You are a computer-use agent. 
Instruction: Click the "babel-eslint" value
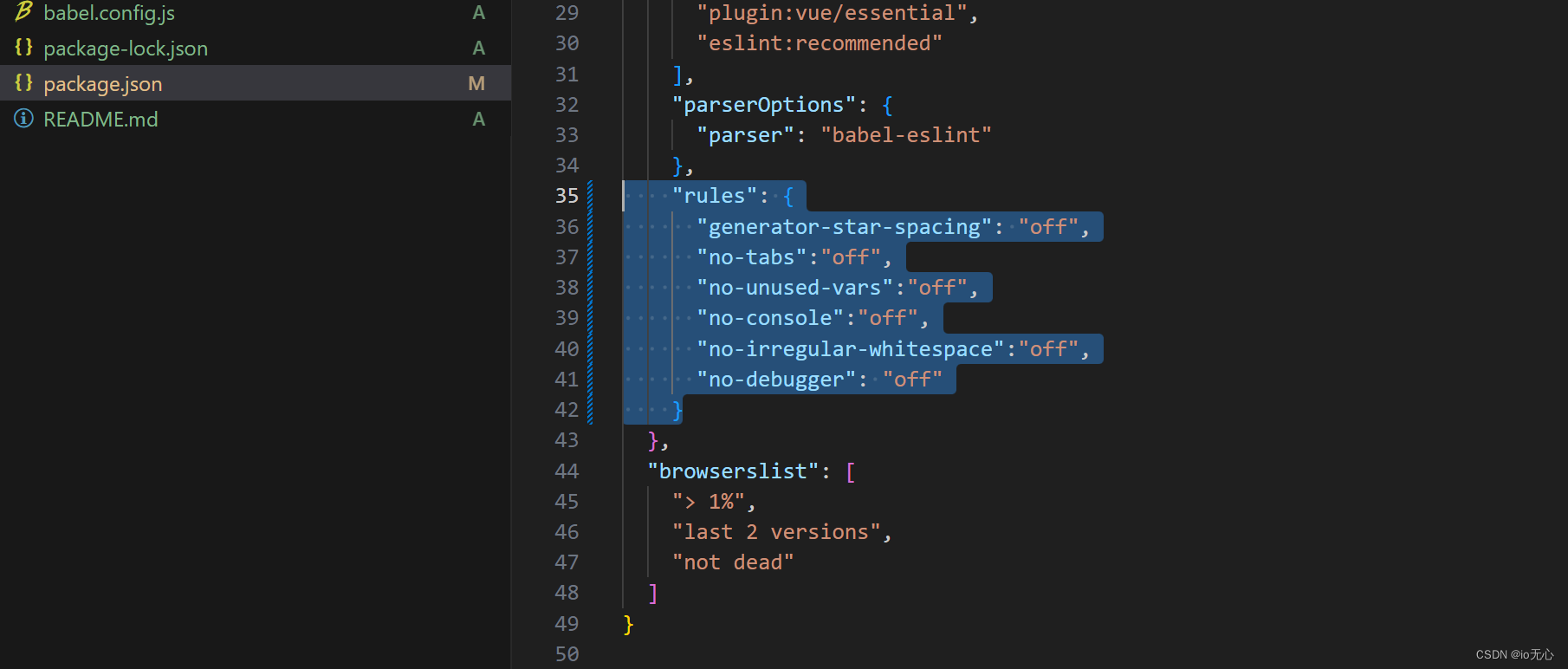tap(906, 135)
